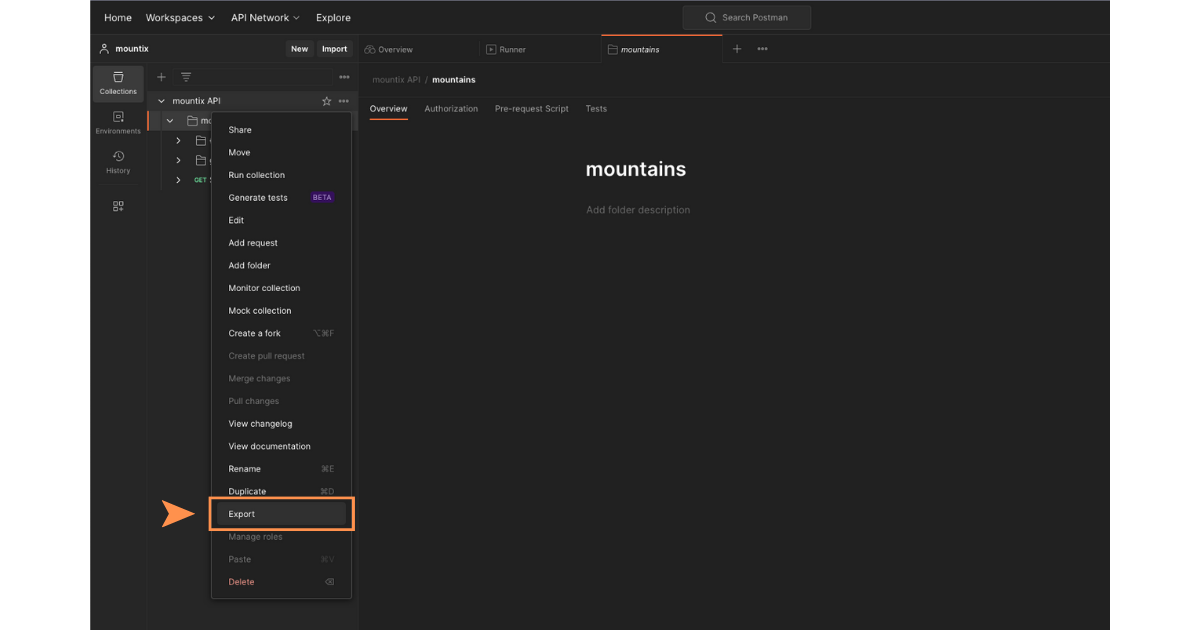Choose Export from the context menu
This screenshot has height=630, width=1200.
[281, 514]
